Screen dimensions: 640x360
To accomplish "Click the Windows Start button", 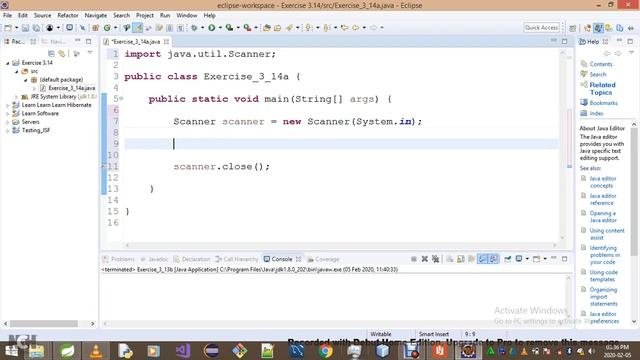I will pos(11,351).
